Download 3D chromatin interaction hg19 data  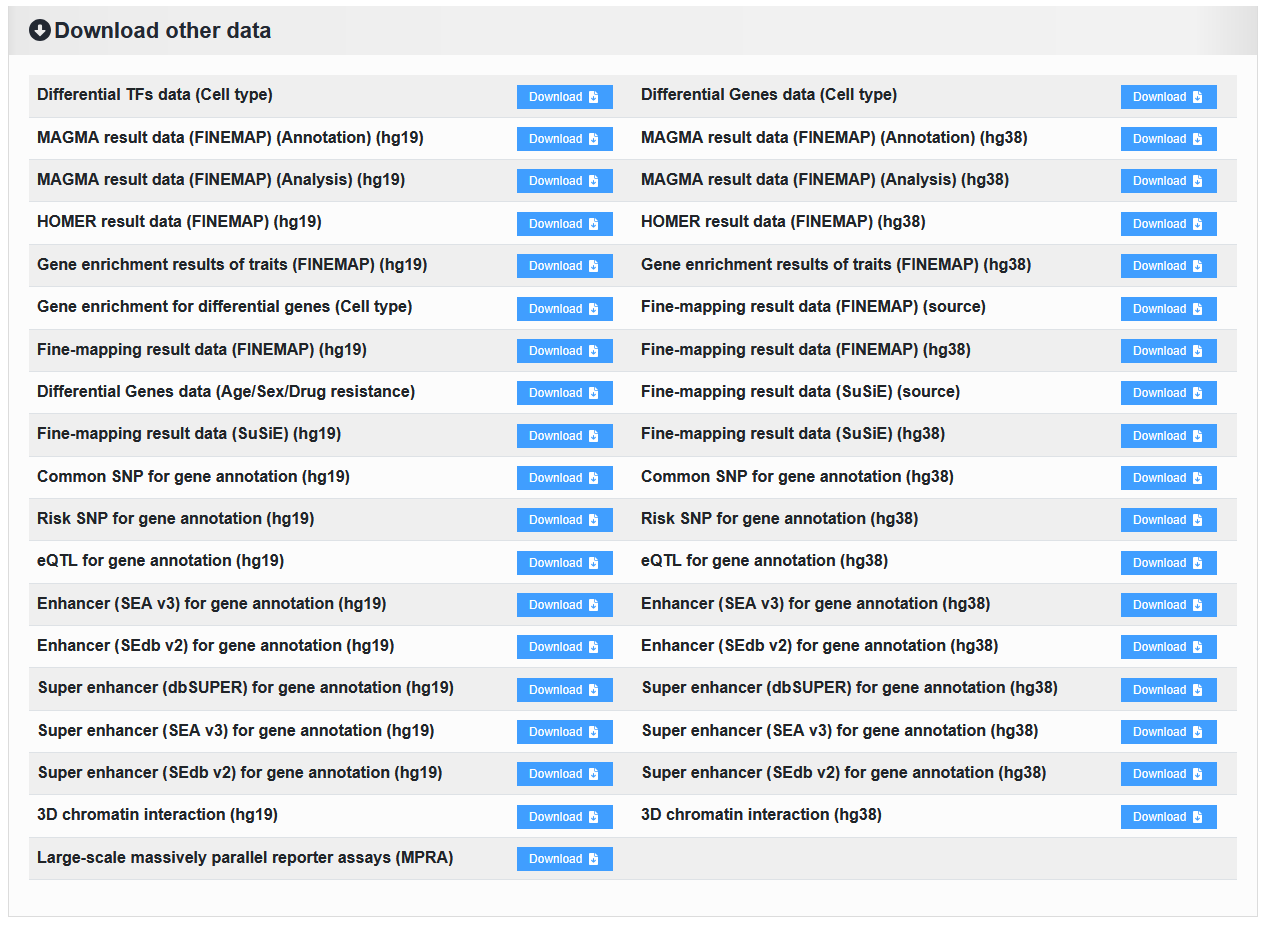coord(565,817)
